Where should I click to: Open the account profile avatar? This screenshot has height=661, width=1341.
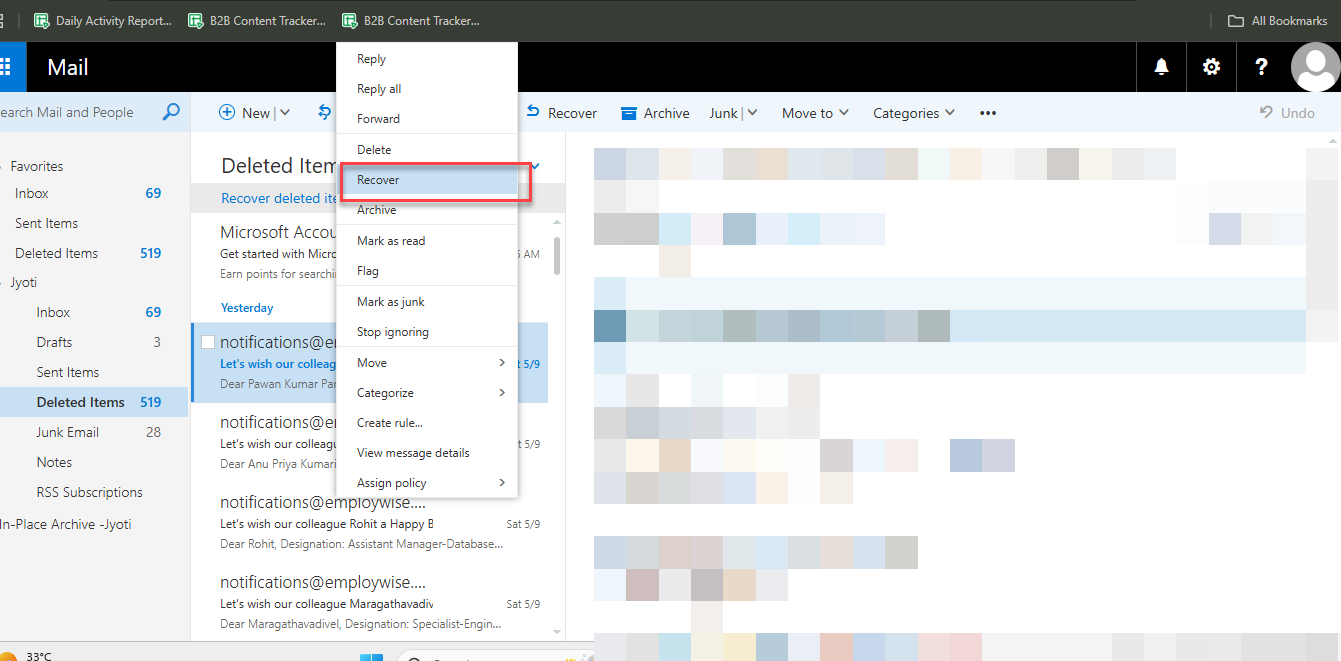(1315, 67)
